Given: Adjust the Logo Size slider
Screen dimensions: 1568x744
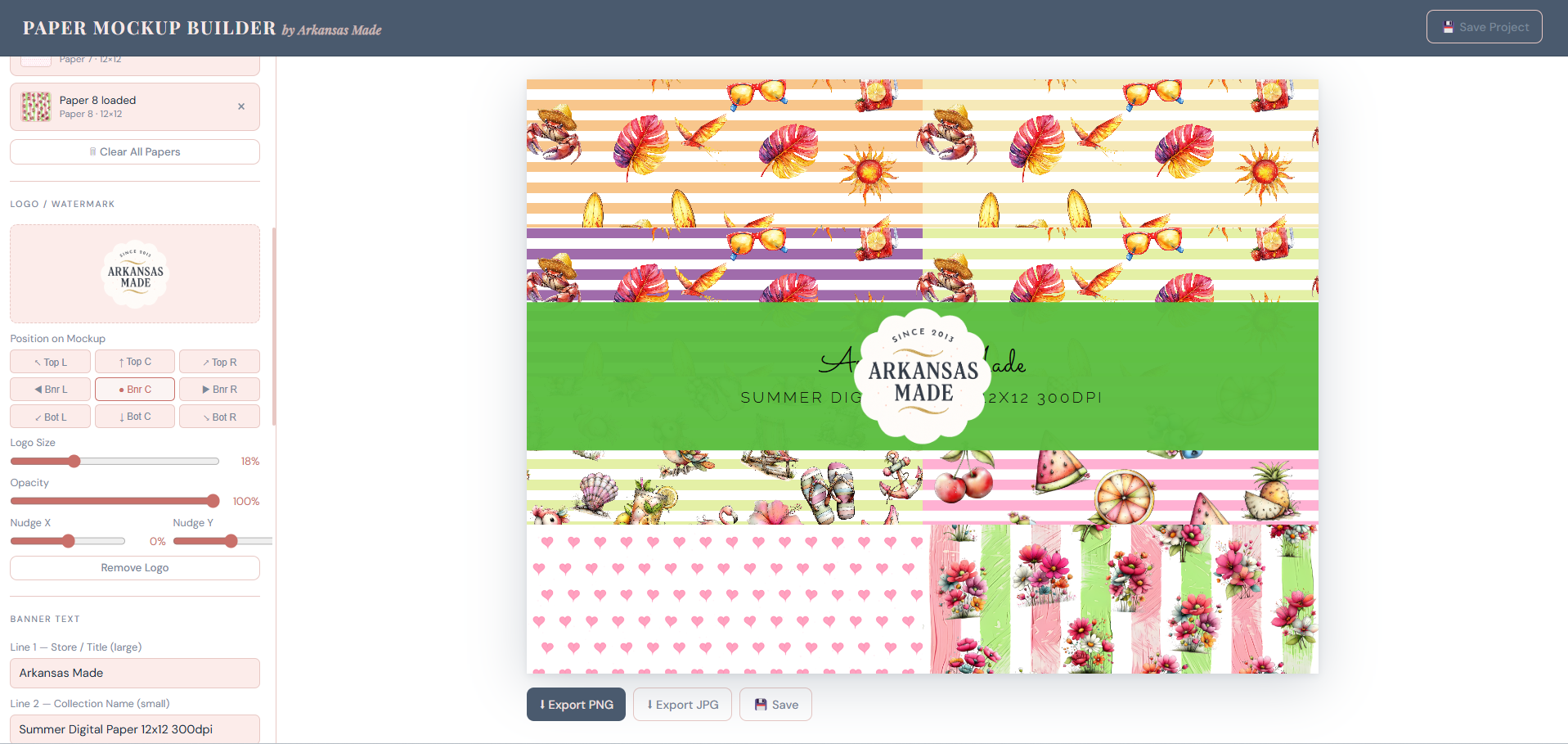Looking at the screenshot, I should click(115, 462).
